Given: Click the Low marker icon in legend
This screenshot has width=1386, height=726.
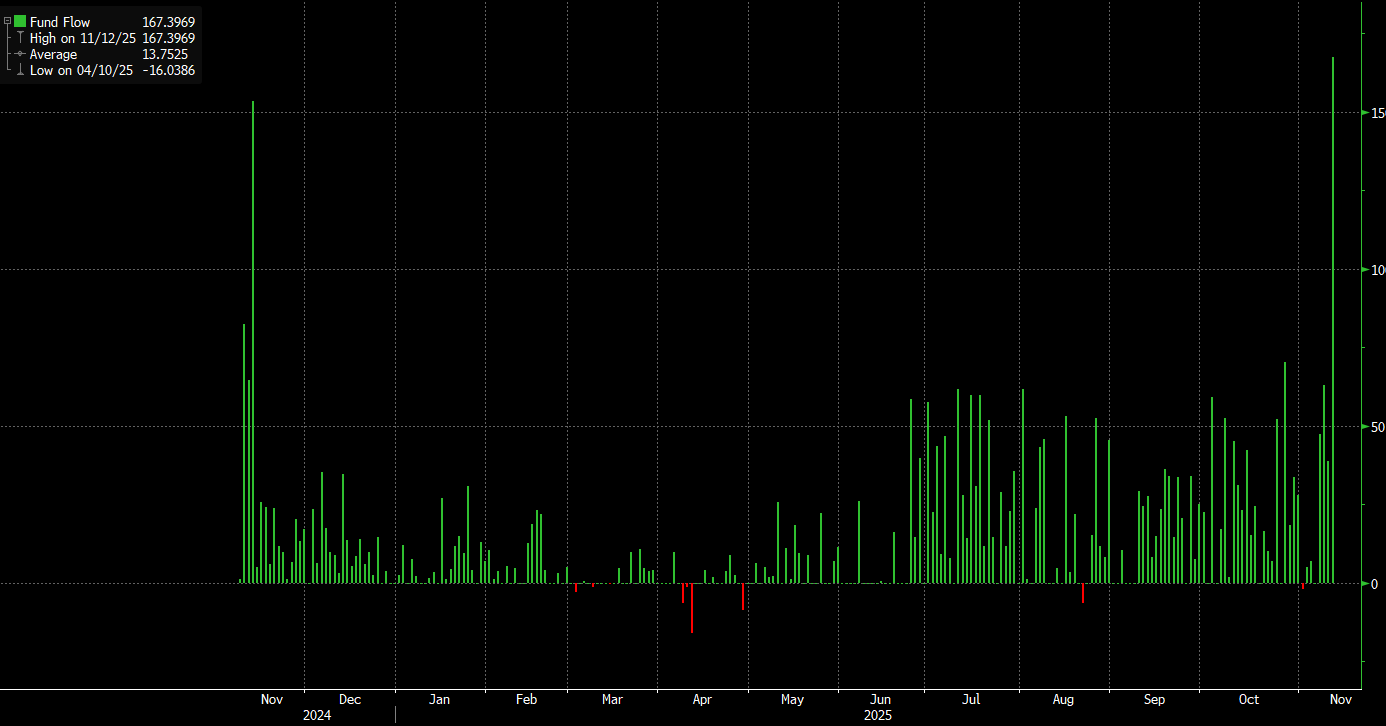Looking at the screenshot, I should (x=20, y=70).
